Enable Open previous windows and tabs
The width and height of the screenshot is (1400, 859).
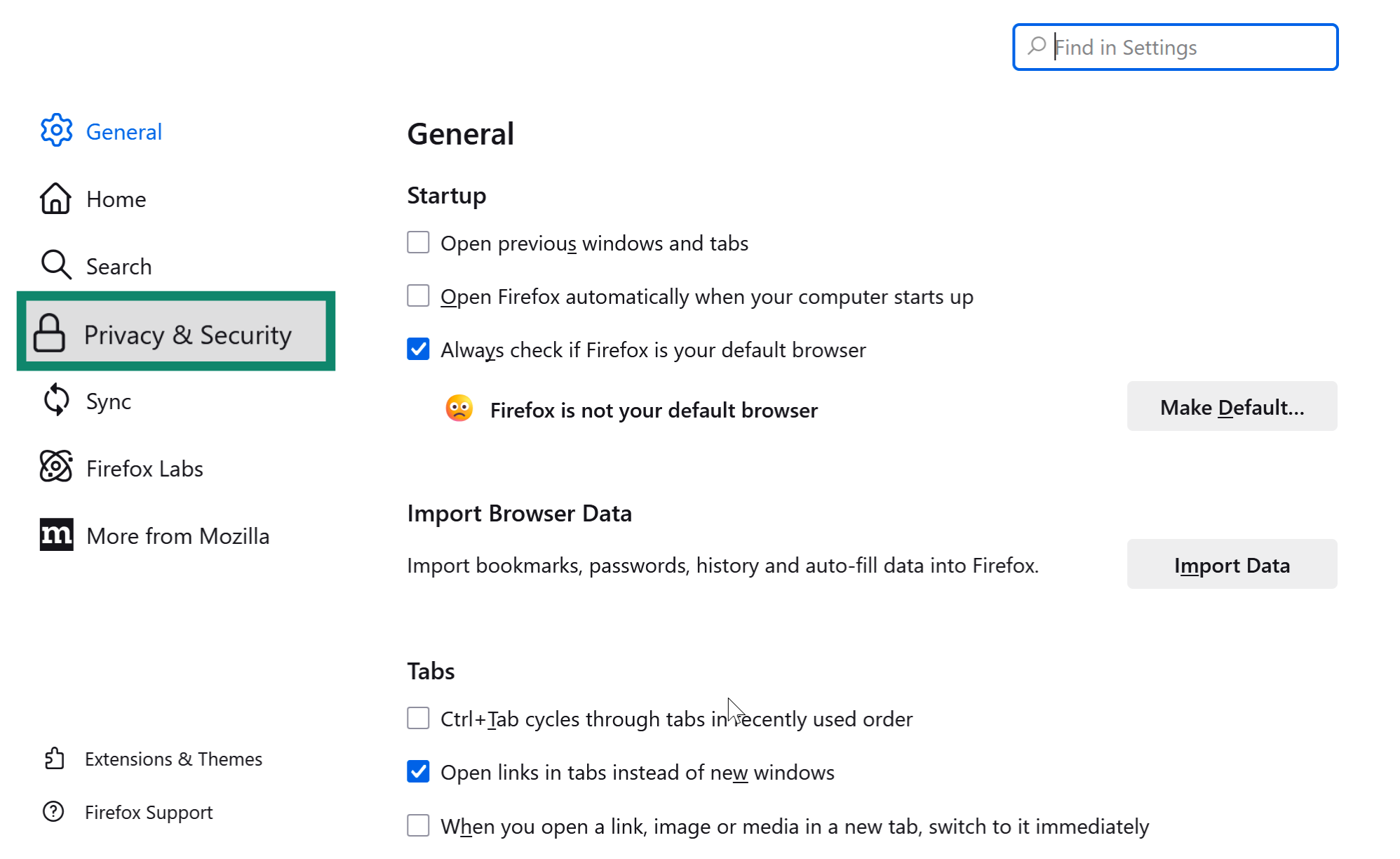(417, 242)
